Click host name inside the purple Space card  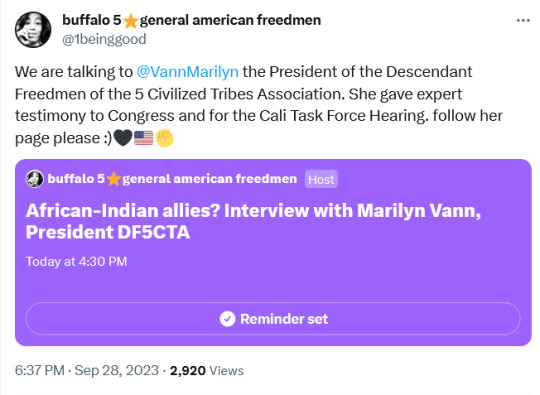(x=172, y=179)
